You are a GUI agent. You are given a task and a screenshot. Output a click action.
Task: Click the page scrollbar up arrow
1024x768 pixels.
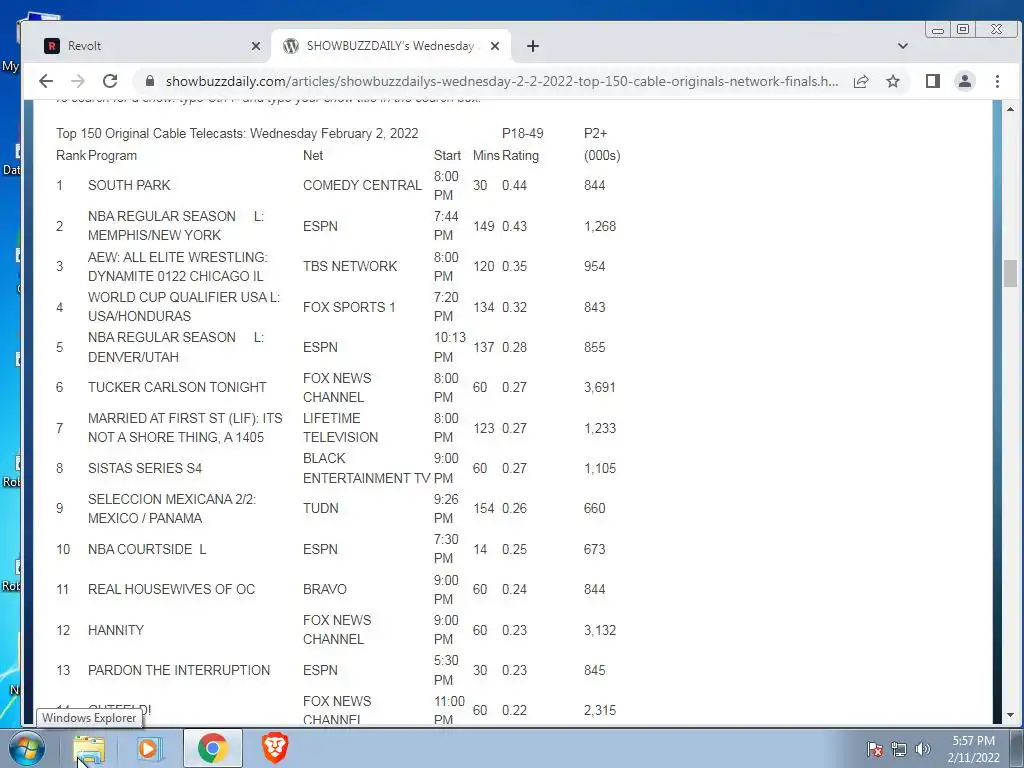point(1010,109)
